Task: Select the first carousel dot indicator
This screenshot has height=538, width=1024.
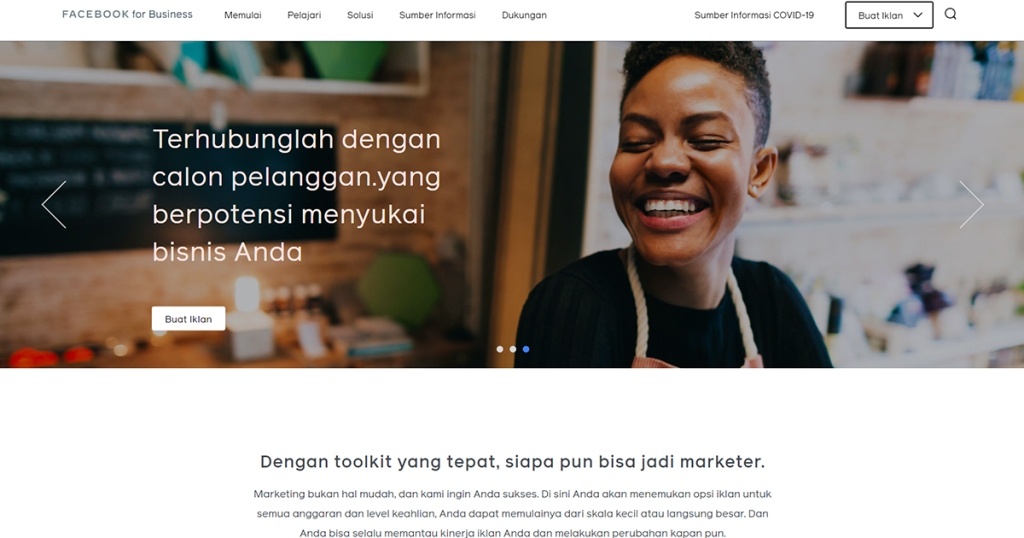Action: 500,349
